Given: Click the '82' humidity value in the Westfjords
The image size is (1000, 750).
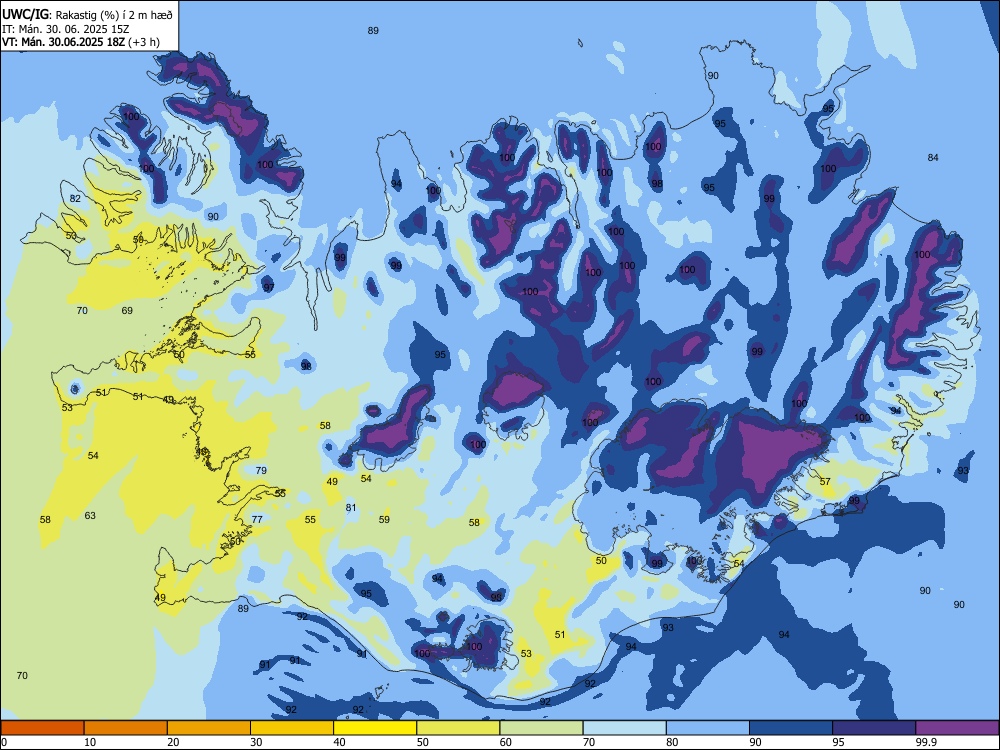Looking at the screenshot, I should 75,198.
